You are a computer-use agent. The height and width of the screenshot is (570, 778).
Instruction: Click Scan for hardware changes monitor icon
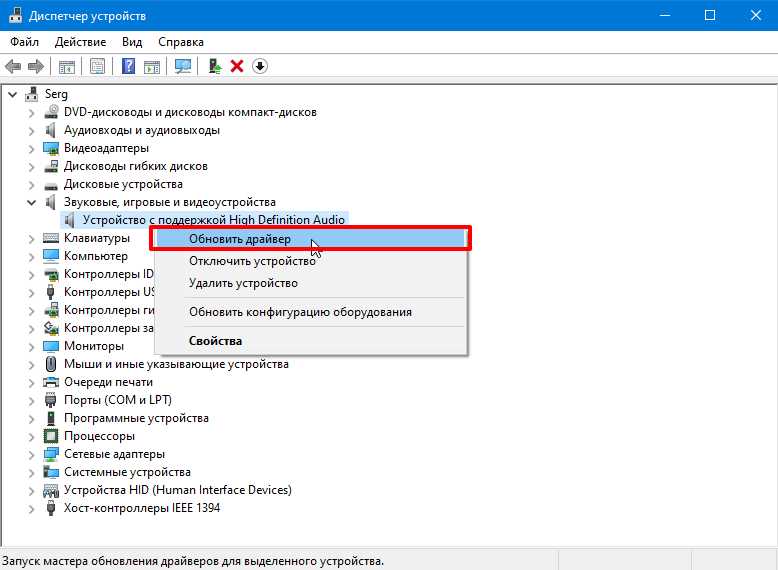point(183,66)
